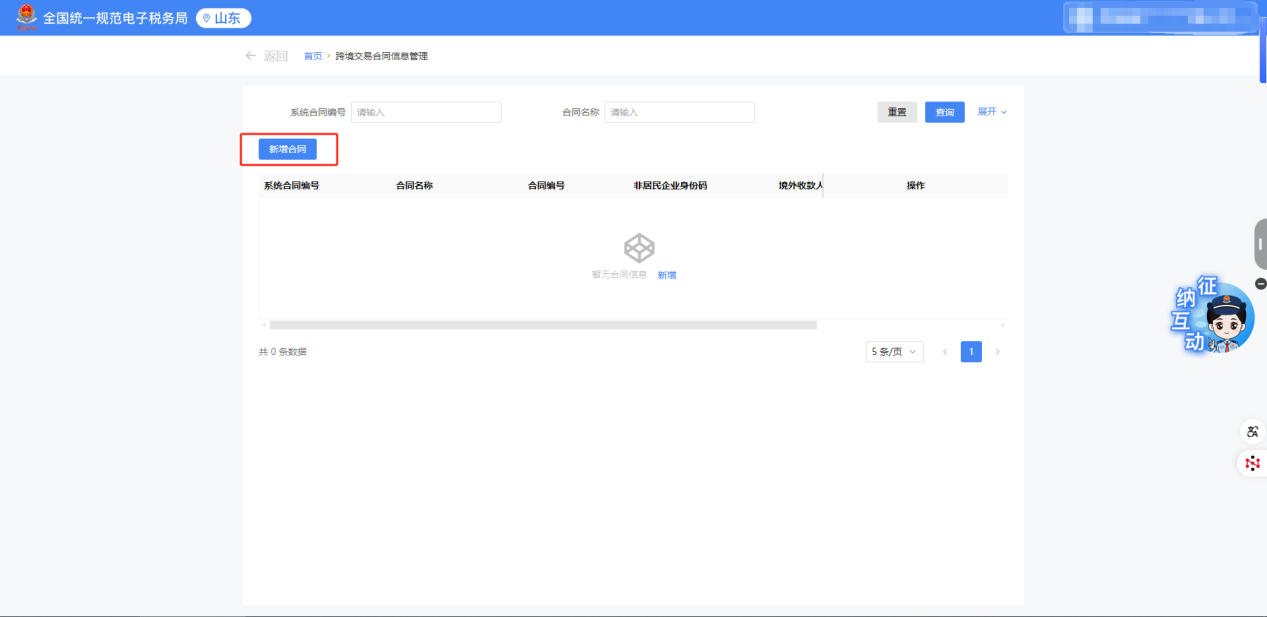This screenshot has height=617, width=1267.
Task: Click the minus collapse icon above mascot
Action: [x=1261, y=284]
